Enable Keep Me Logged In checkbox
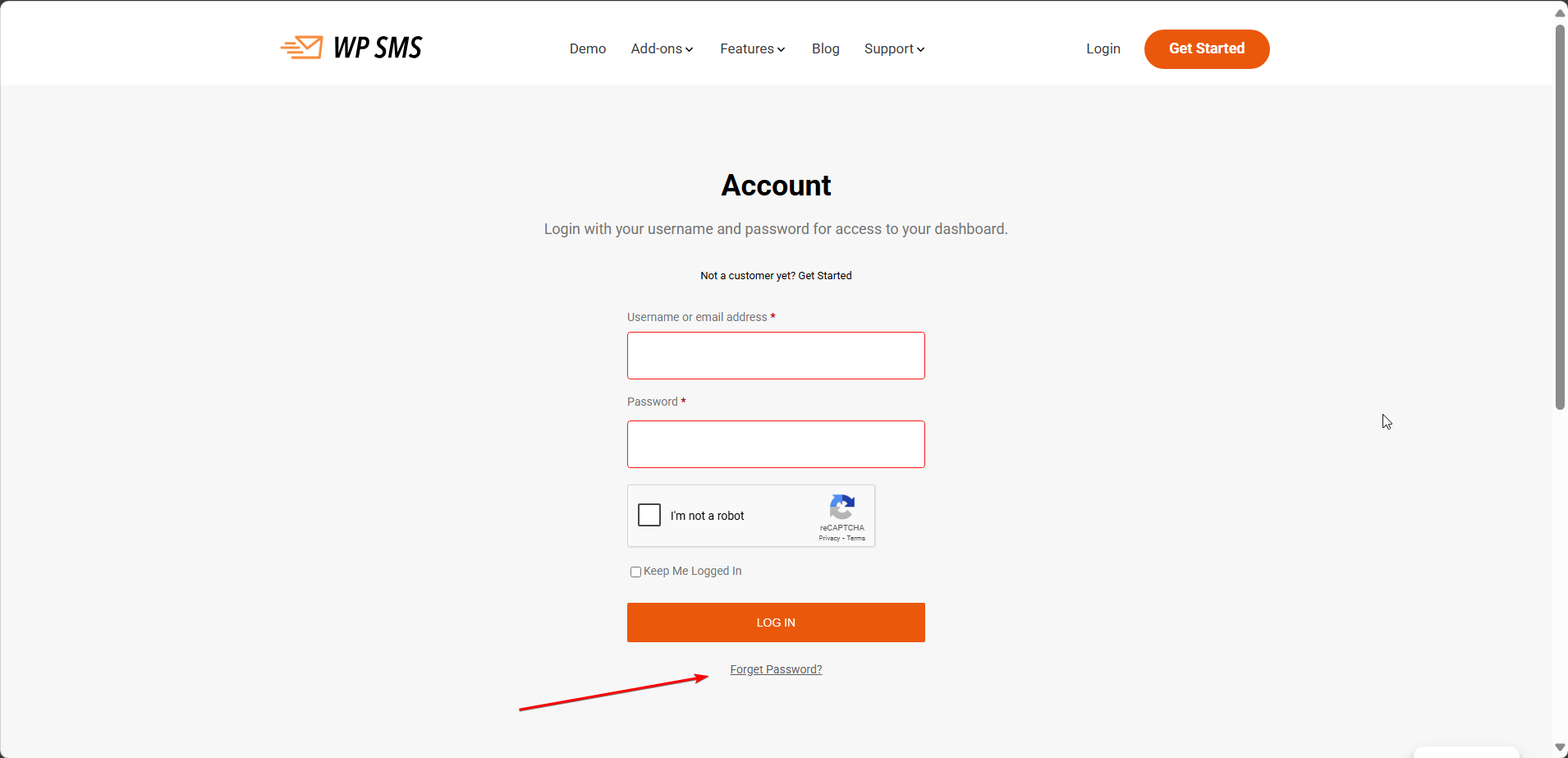The width and height of the screenshot is (1568, 758). click(635, 572)
